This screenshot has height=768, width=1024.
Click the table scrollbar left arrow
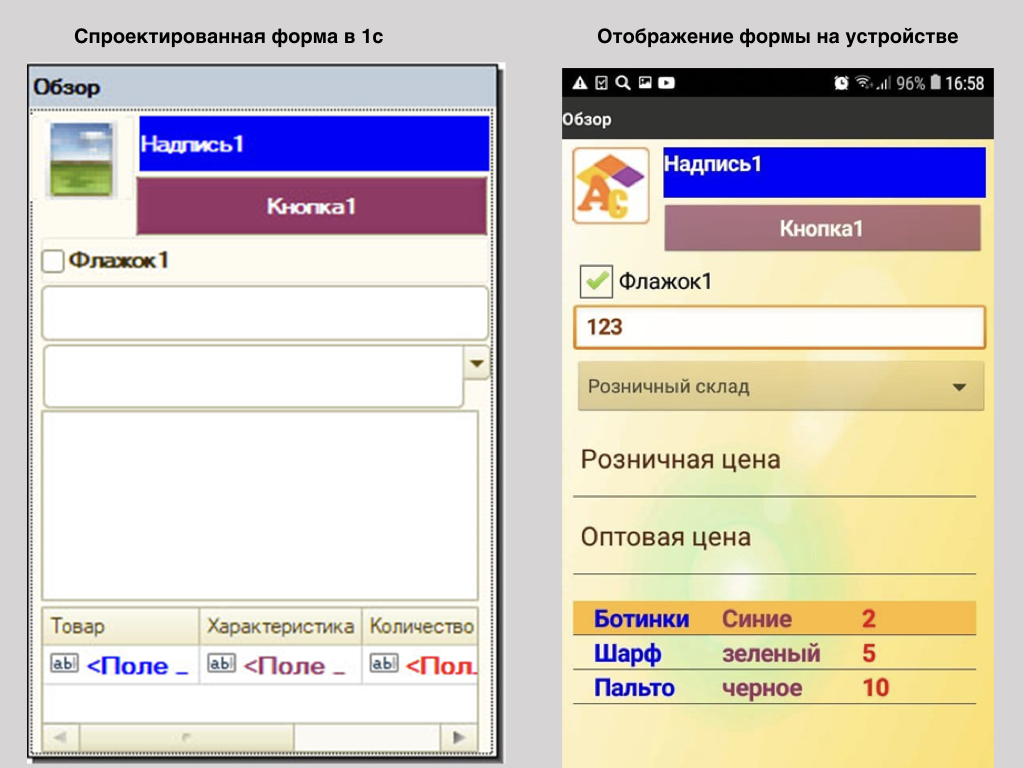[61, 737]
